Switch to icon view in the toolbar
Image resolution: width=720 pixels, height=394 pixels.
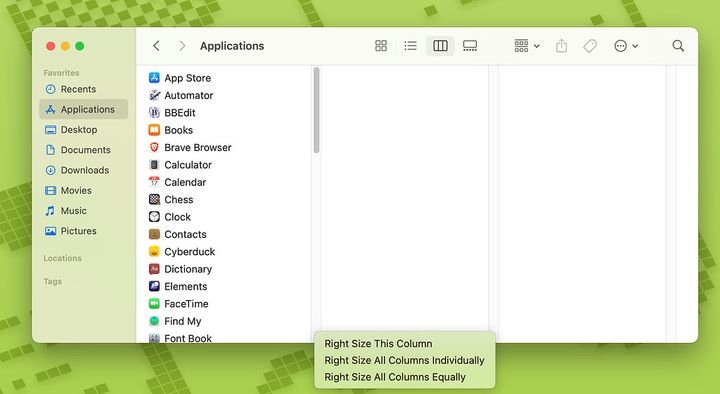click(381, 45)
